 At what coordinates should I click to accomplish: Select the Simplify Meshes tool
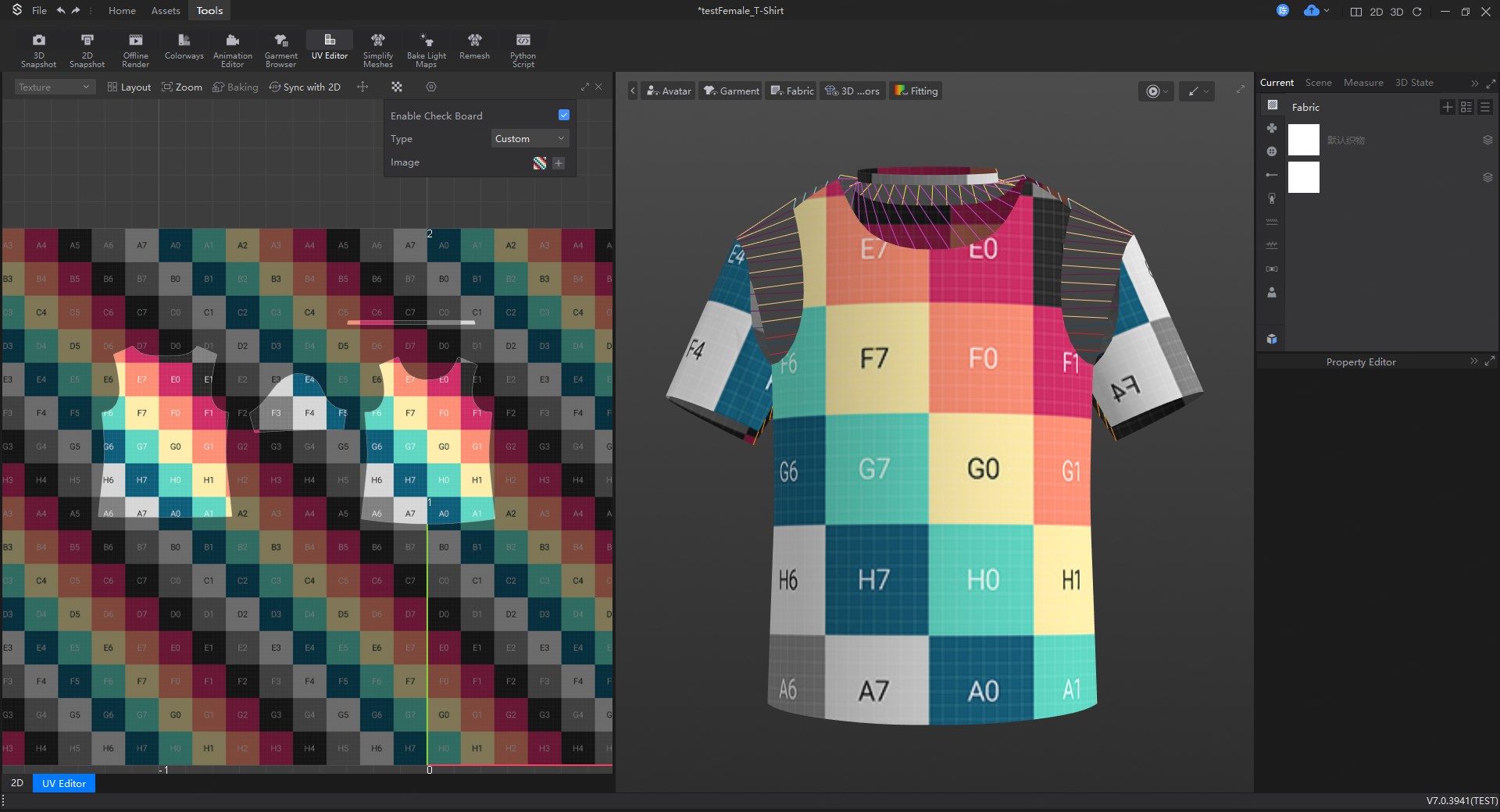377,50
